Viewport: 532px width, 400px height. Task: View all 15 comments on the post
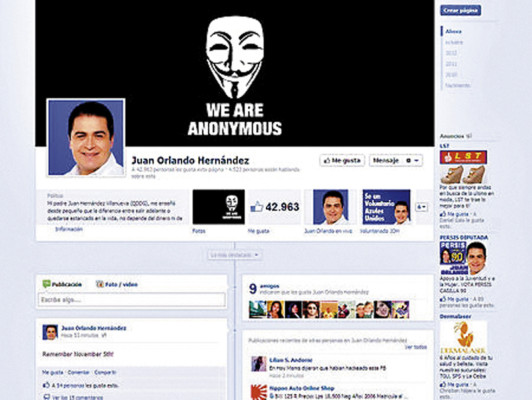(x=77, y=397)
